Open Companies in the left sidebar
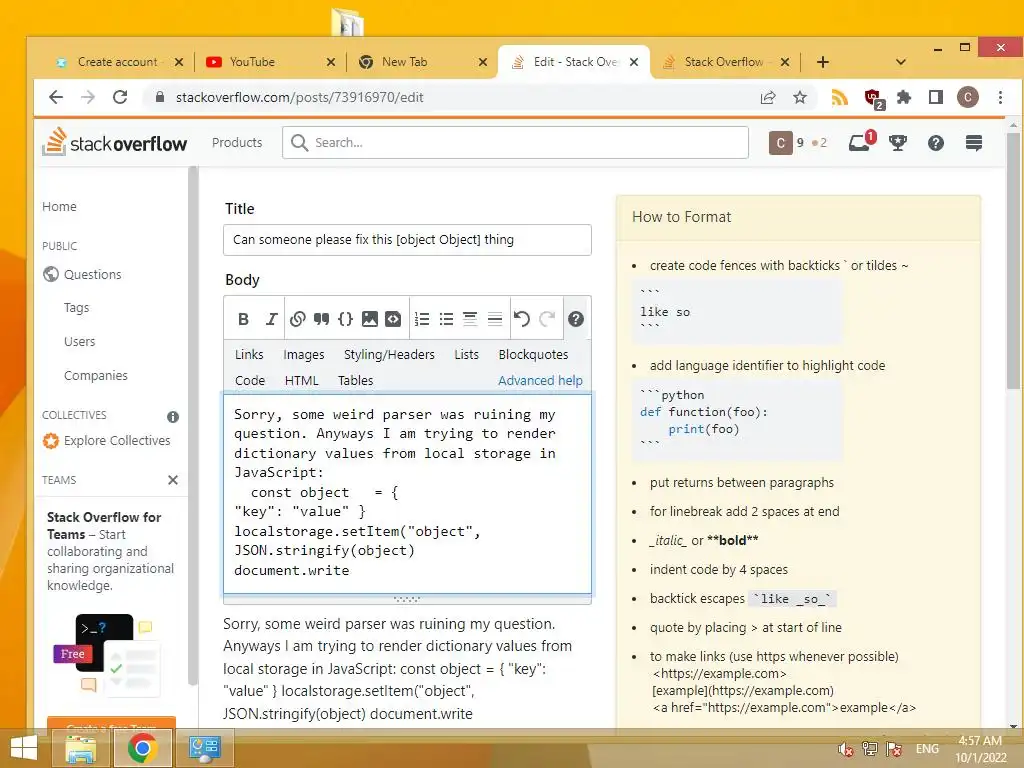The image size is (1024, 768). 95,376
